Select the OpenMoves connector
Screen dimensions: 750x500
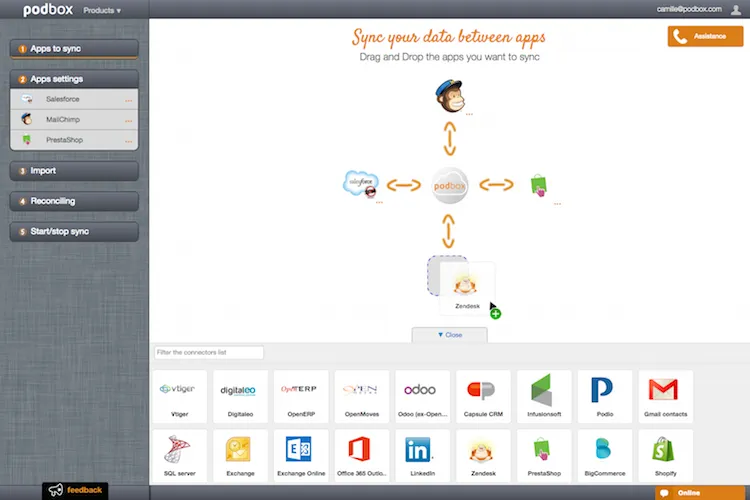pyautogui.click(x=362, y=396)
